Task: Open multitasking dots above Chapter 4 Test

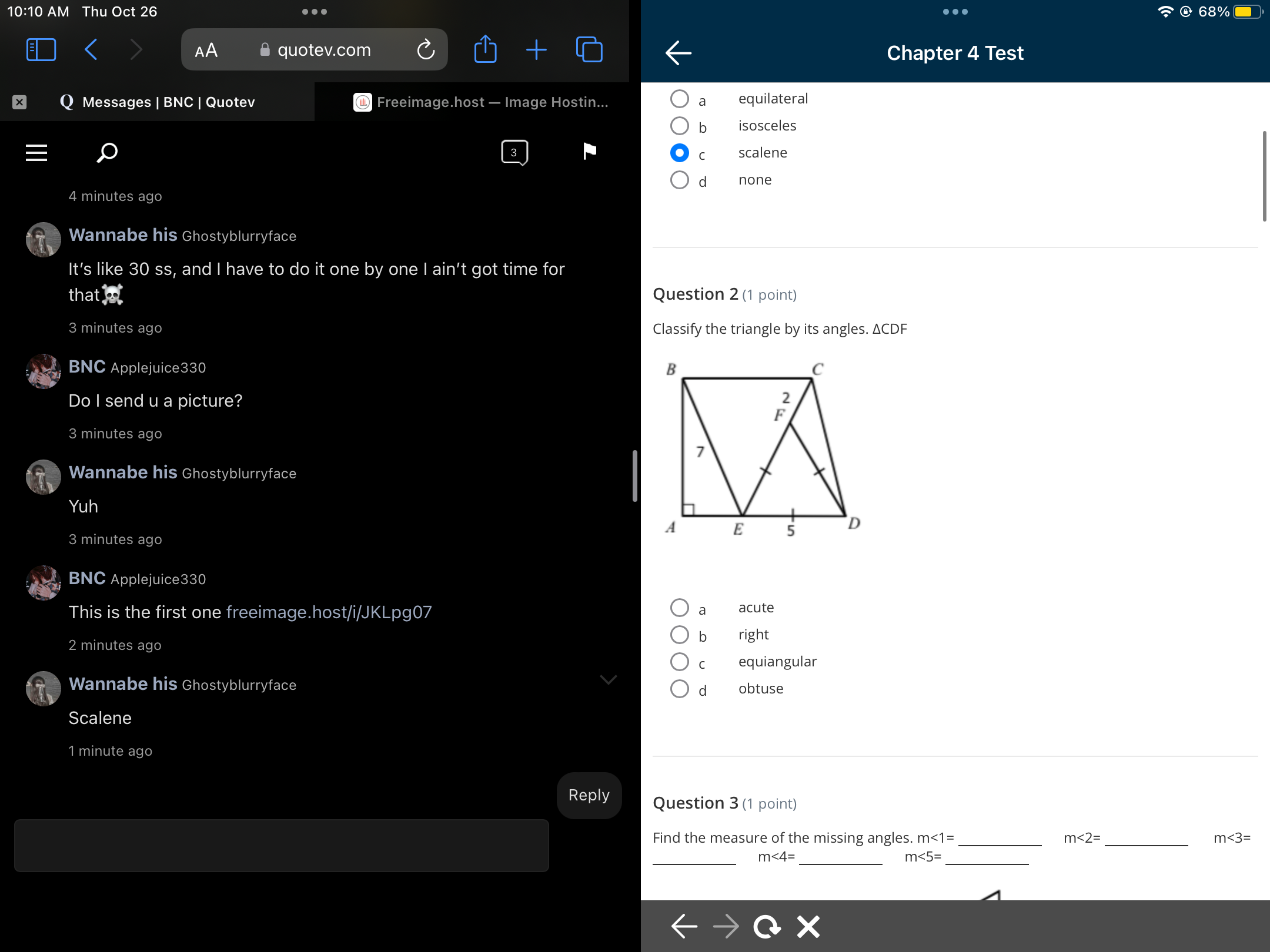Action: click(955, 12)
